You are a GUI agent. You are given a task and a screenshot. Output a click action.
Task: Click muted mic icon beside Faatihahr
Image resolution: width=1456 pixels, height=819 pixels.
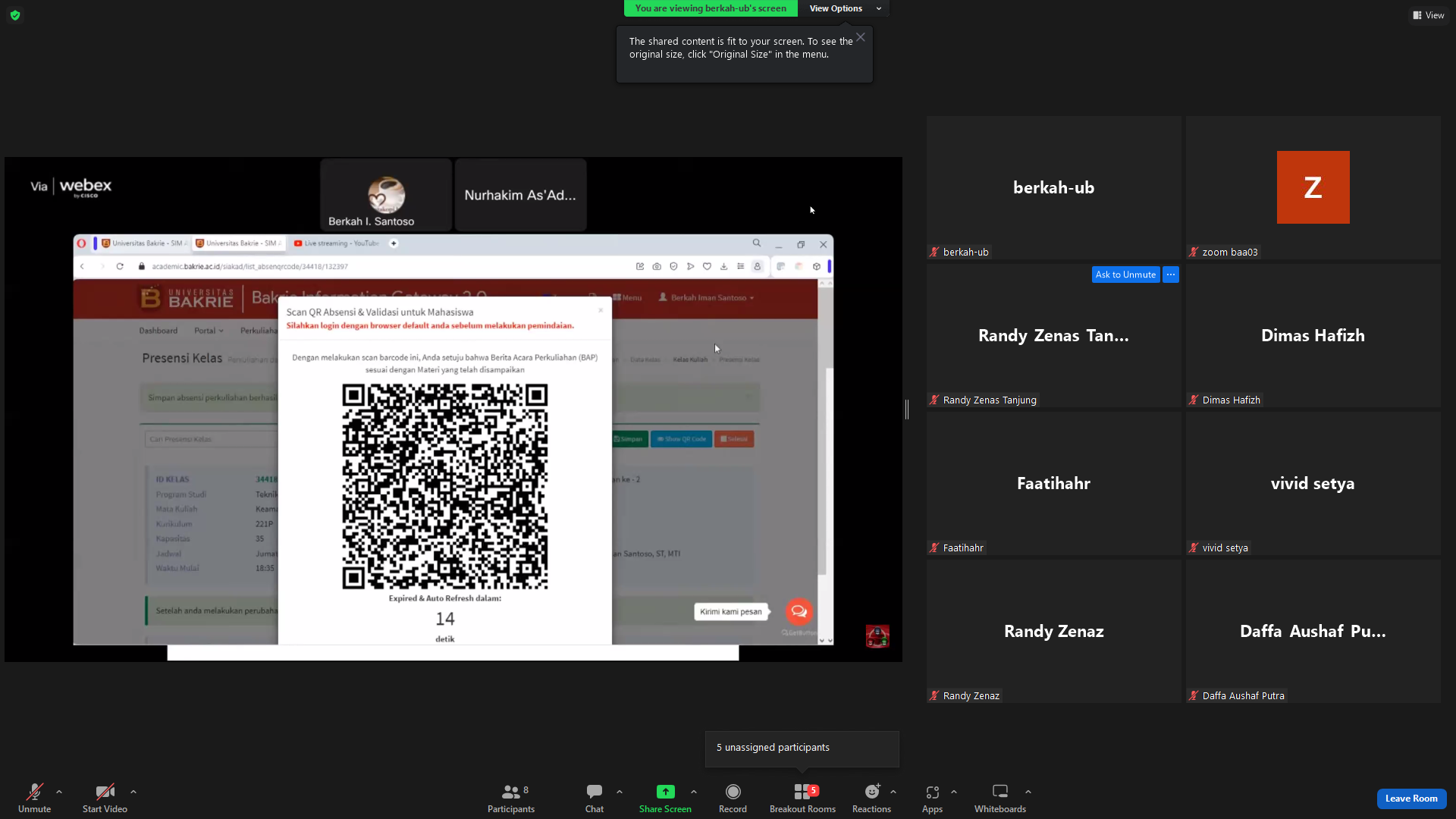[934, 548]
